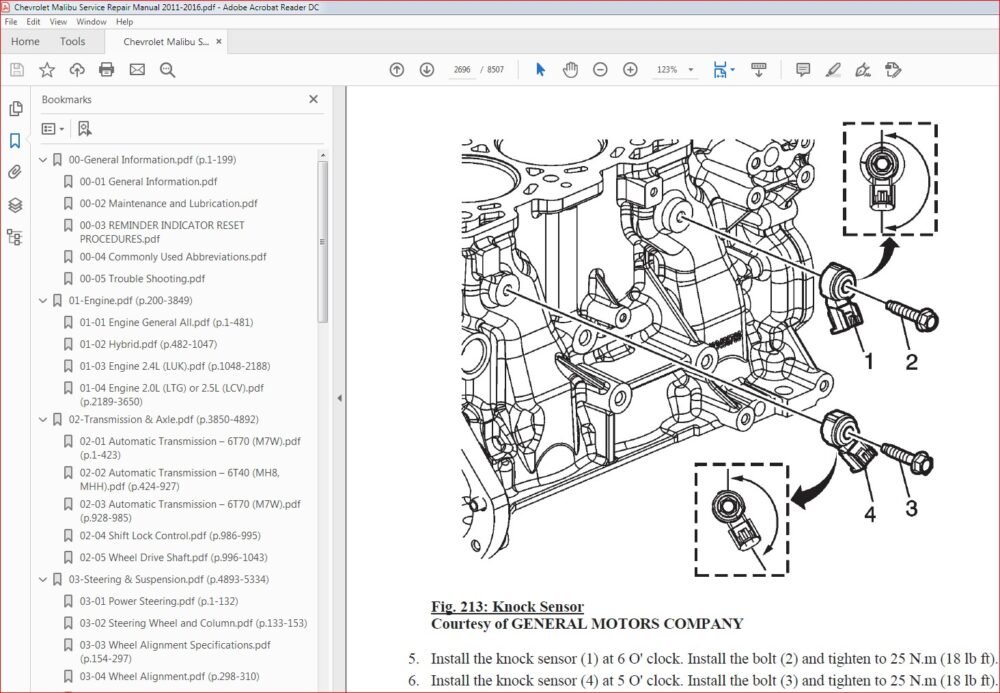Toggle the Bookmarks panel sidebar icon

pyautogui.click(x=15, y=140)
